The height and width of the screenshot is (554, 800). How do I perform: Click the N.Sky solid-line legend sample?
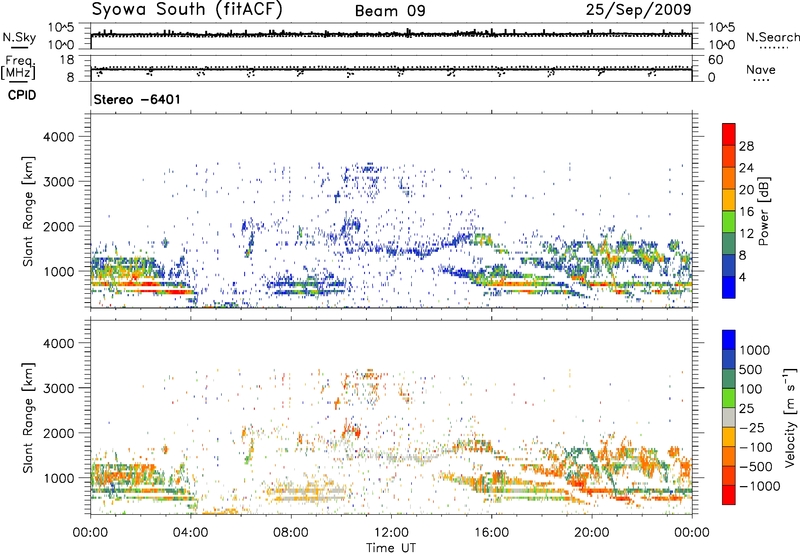click(19, 47)
